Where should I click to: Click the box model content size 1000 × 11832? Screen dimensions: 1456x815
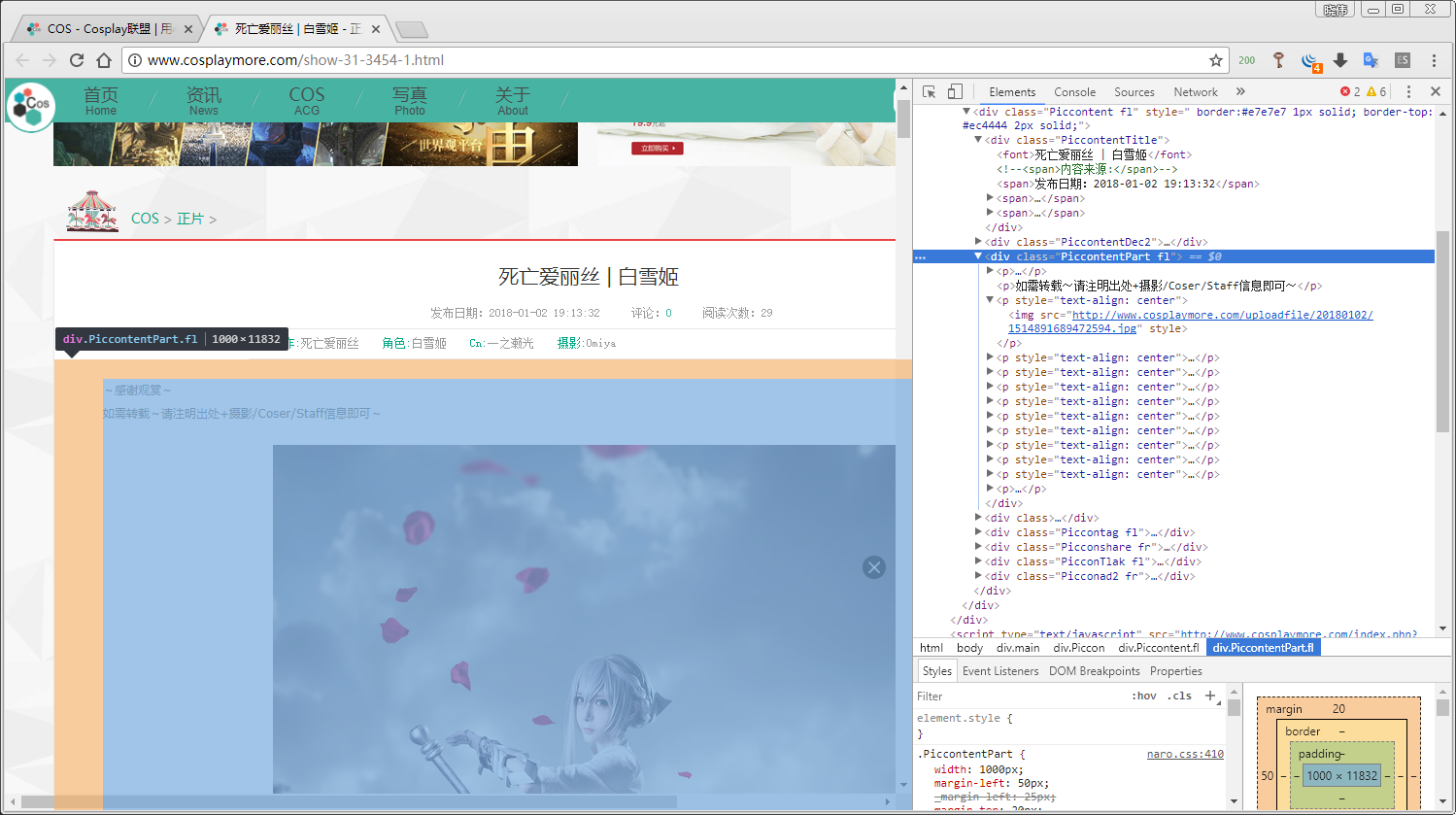pyautogui.click(x=1341, y=775)
